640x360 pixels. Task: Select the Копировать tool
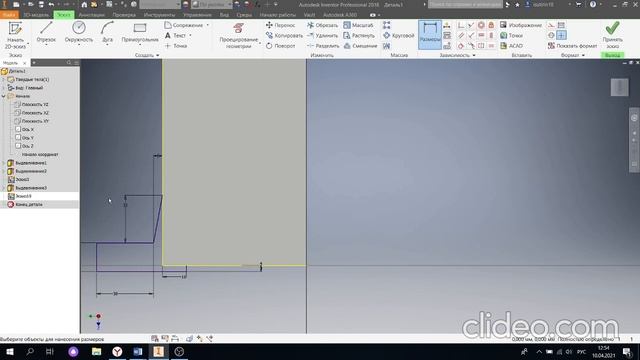[x=284, y=36]
